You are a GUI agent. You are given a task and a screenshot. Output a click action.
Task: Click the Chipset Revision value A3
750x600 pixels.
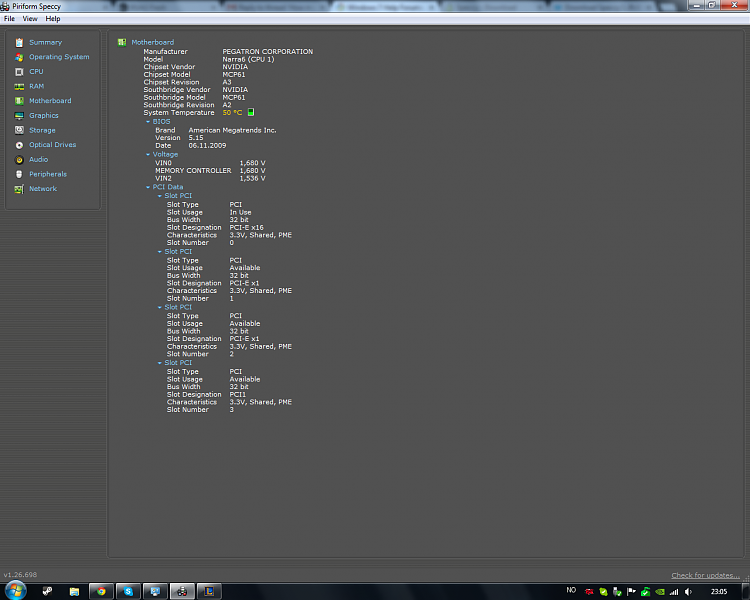pos(227,82)
